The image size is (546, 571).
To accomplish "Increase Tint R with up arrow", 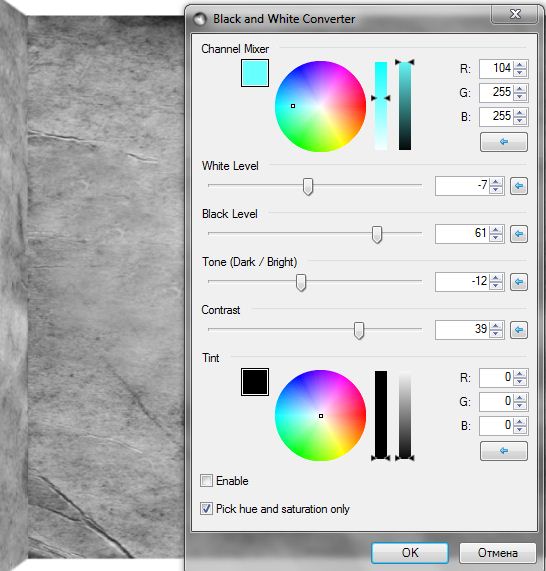I will [x=520, y=374].
